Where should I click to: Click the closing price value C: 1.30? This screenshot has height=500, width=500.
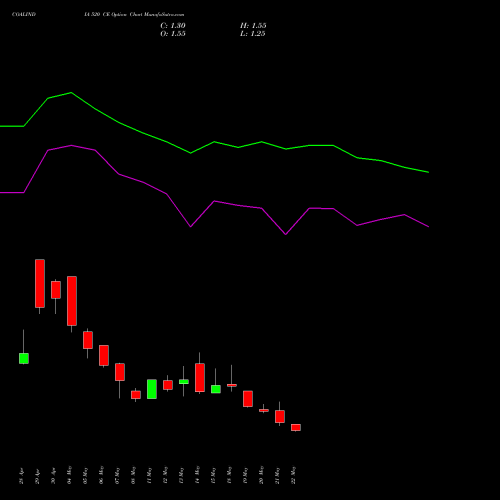(x=173, y=26)
